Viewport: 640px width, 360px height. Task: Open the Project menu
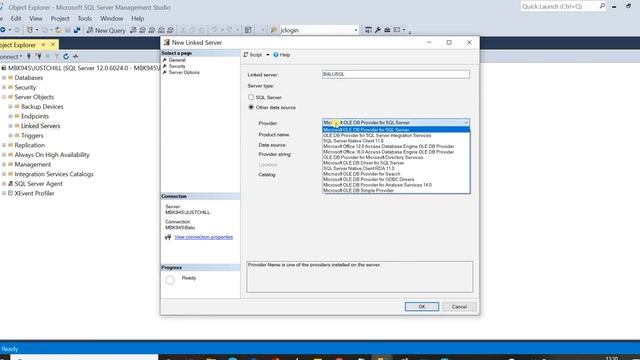pos(60,18)
